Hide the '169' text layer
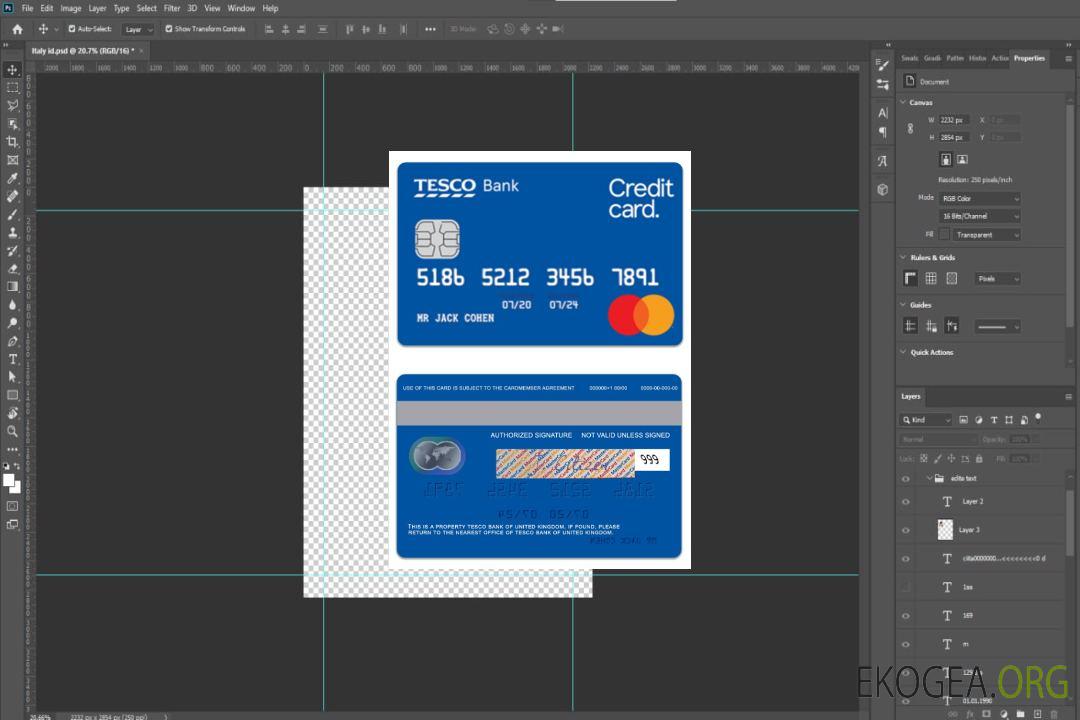The width and height of the screenshot is (1080, 720). [906, 616]
